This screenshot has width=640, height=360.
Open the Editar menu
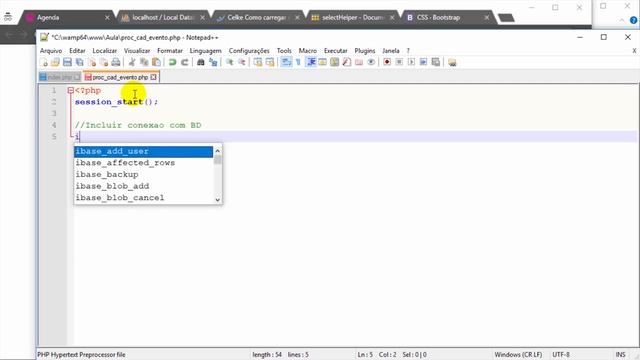tap(77, 51)
